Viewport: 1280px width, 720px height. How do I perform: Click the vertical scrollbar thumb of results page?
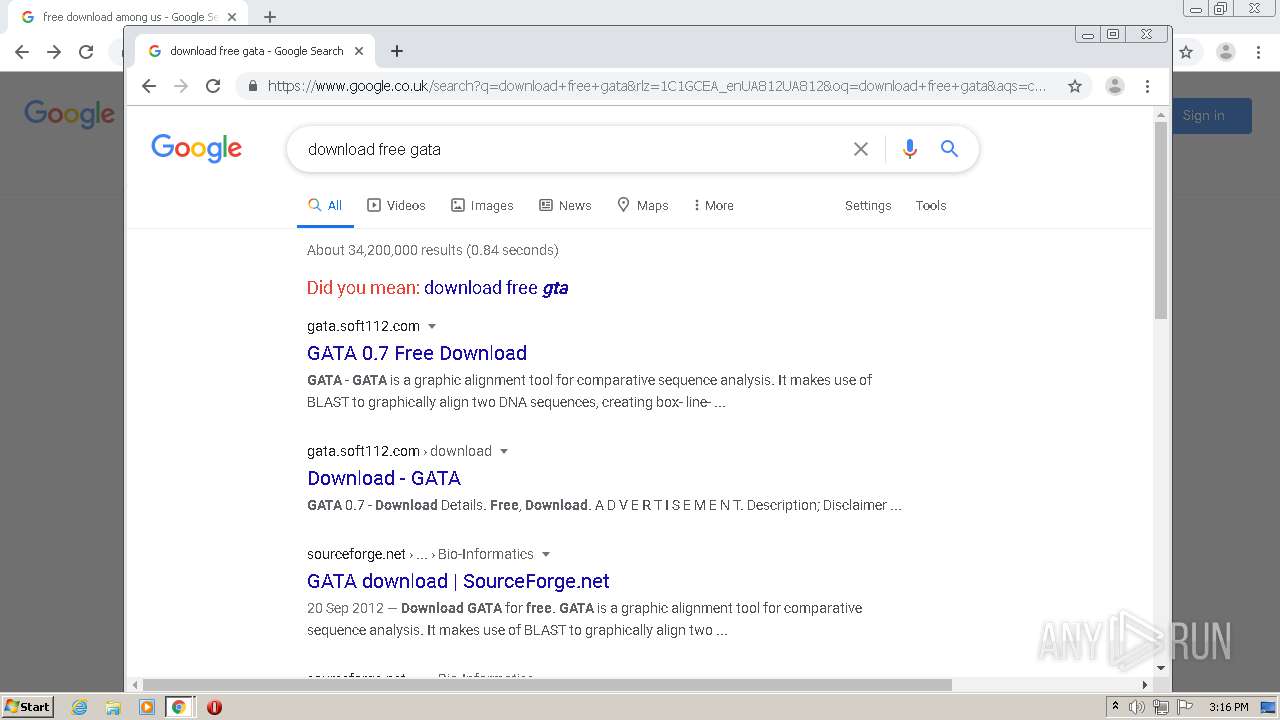[x=1161, y=220]
